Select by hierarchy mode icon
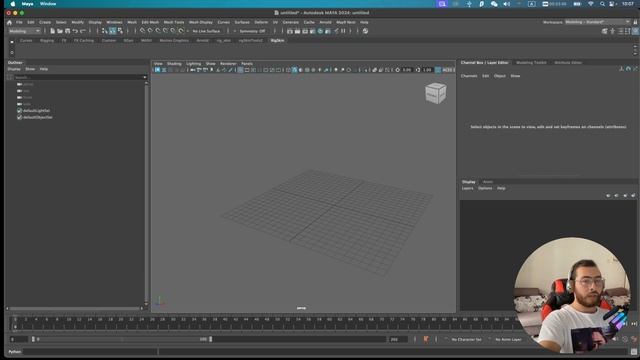Screen dimensions: 640x360 coord(104,31)
